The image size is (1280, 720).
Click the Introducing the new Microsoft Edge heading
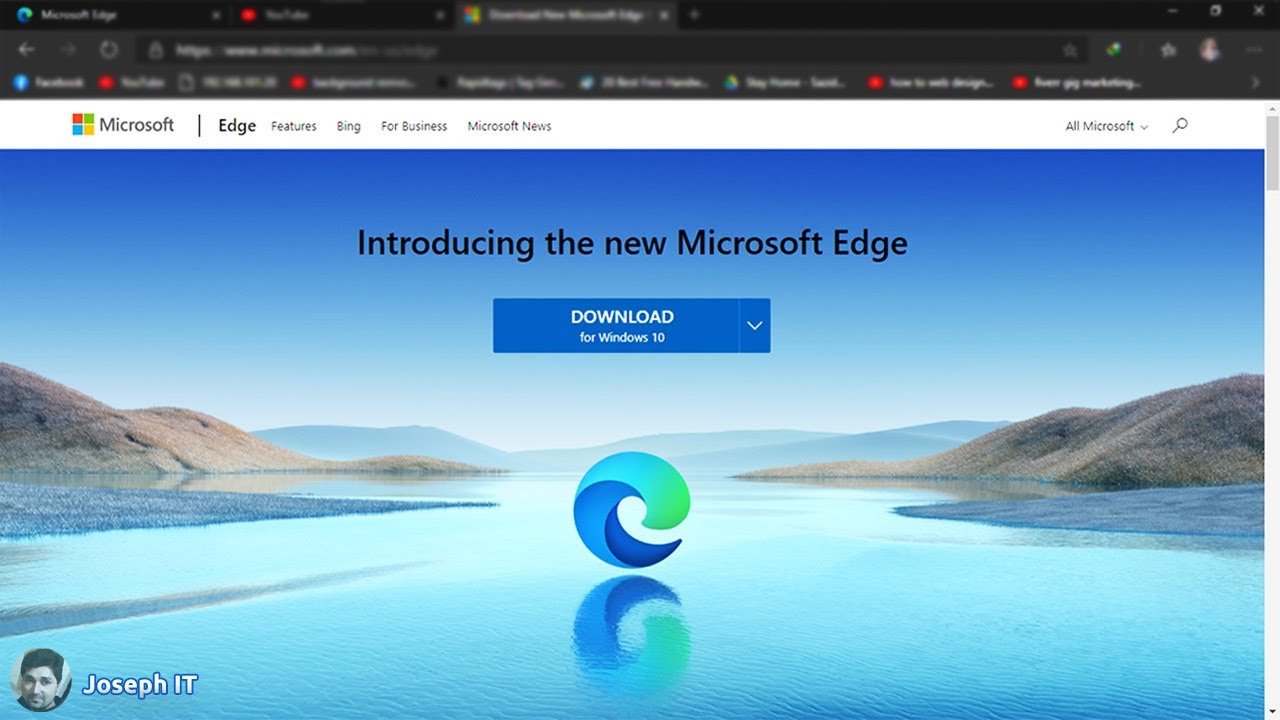point(632,243)
